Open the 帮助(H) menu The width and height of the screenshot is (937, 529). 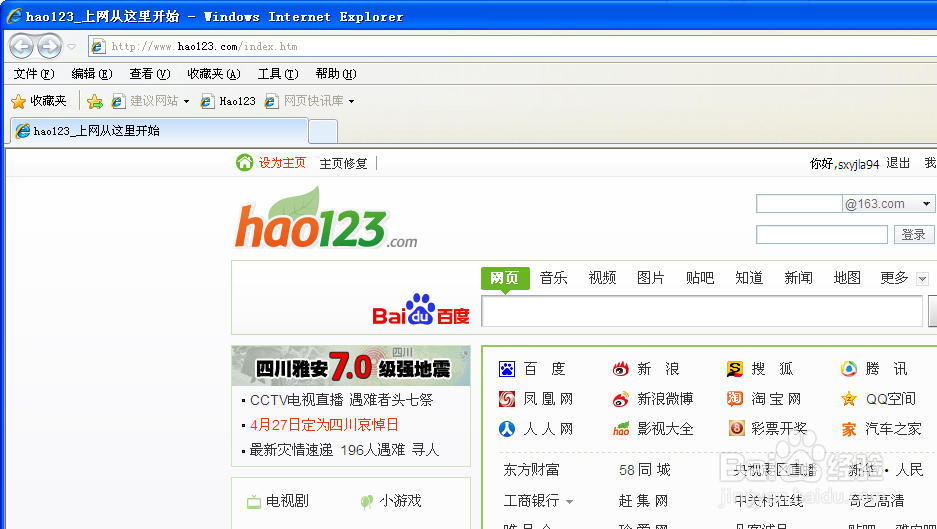336,74
